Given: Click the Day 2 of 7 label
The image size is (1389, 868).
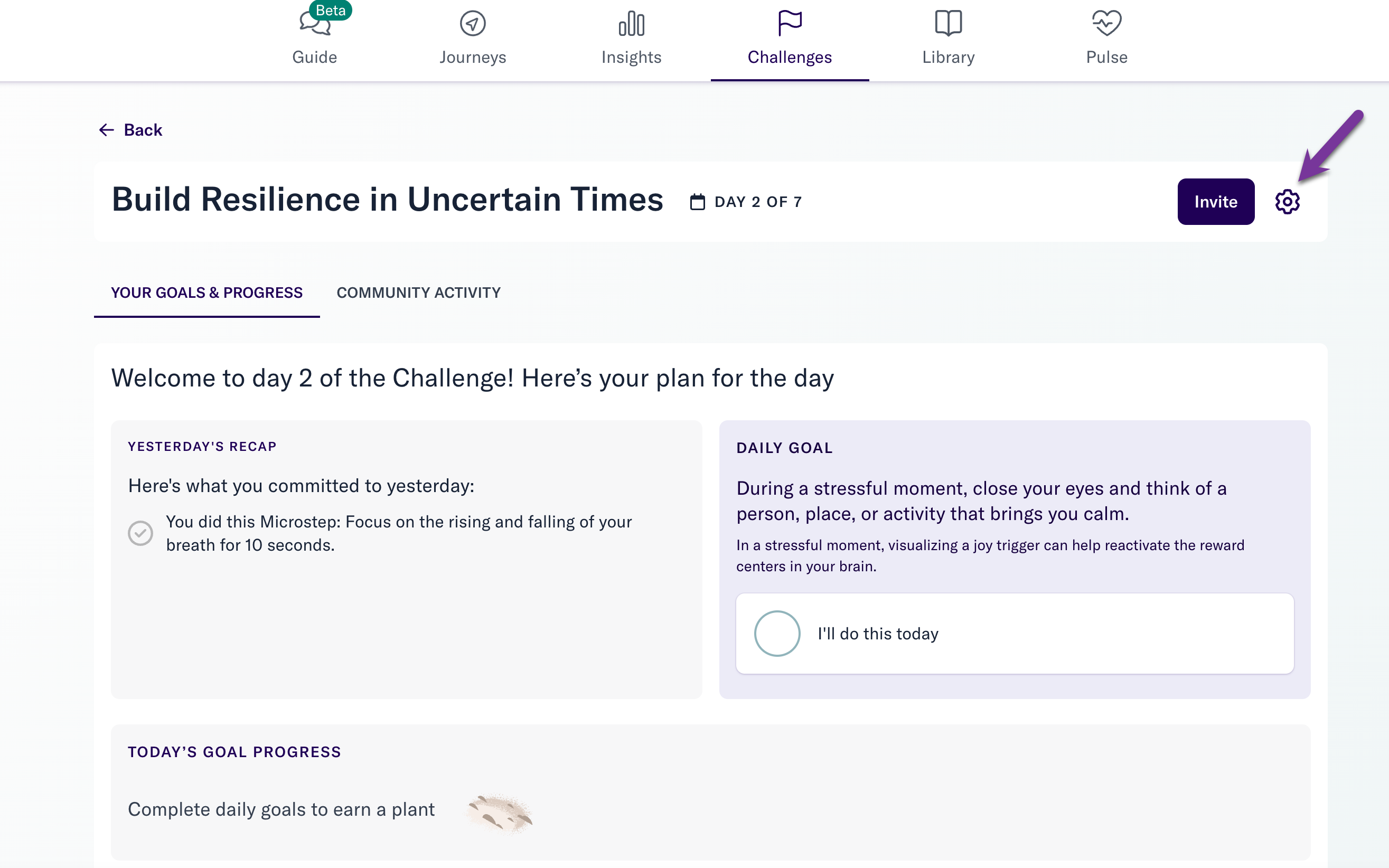Looking at the screenshot, I should pyautogui.click(x=758, y=202).
